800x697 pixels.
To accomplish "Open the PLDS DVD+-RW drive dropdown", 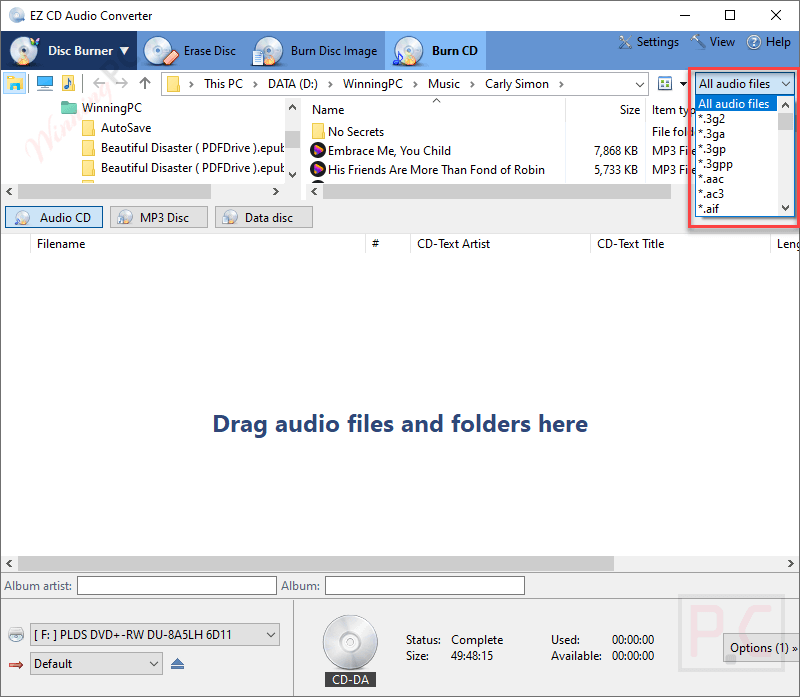I will click(x=152, y=634).
